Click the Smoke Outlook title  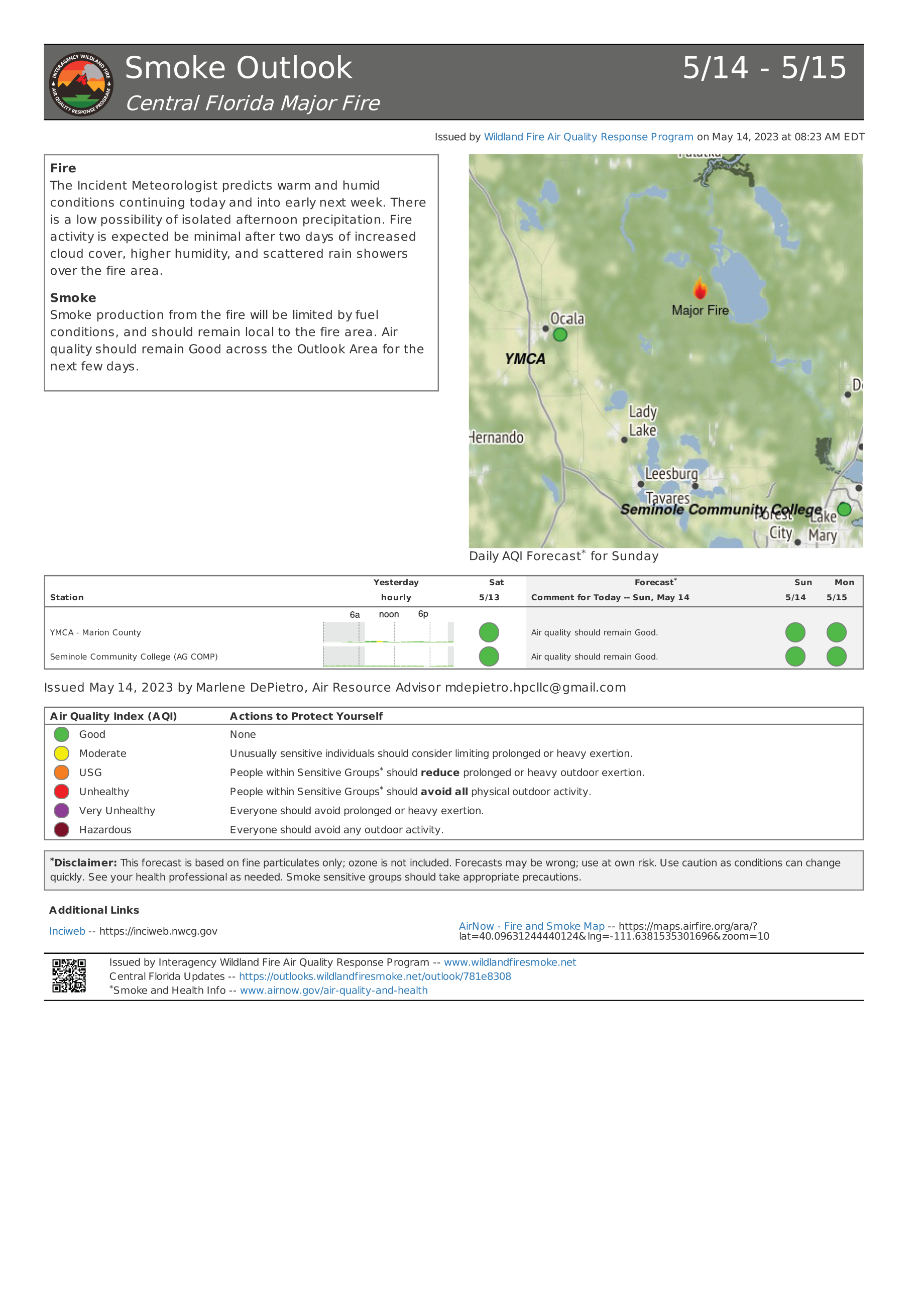point(239,68)
